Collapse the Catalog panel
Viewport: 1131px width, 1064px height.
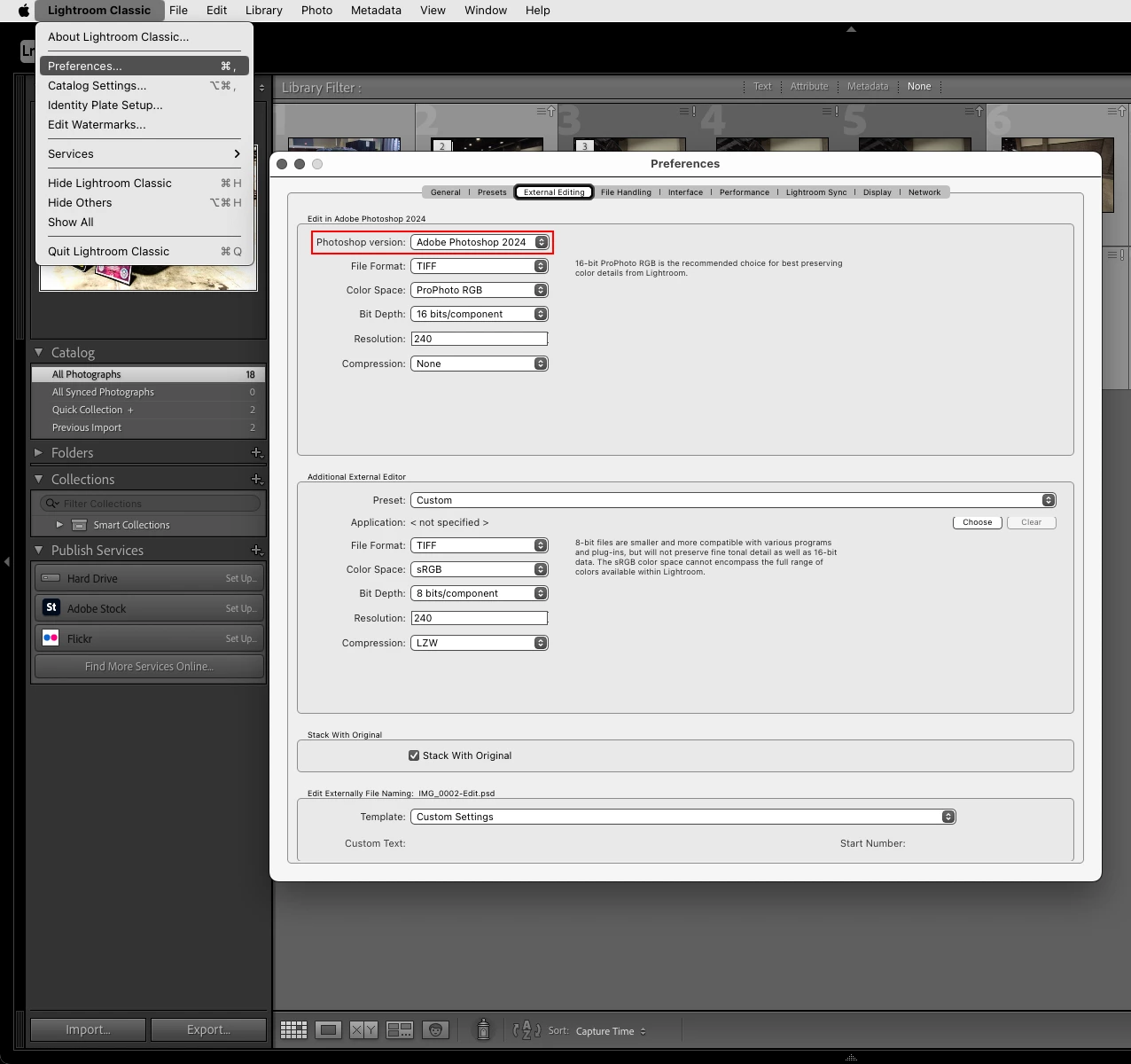pyautogui.click(x=38, y=352)
